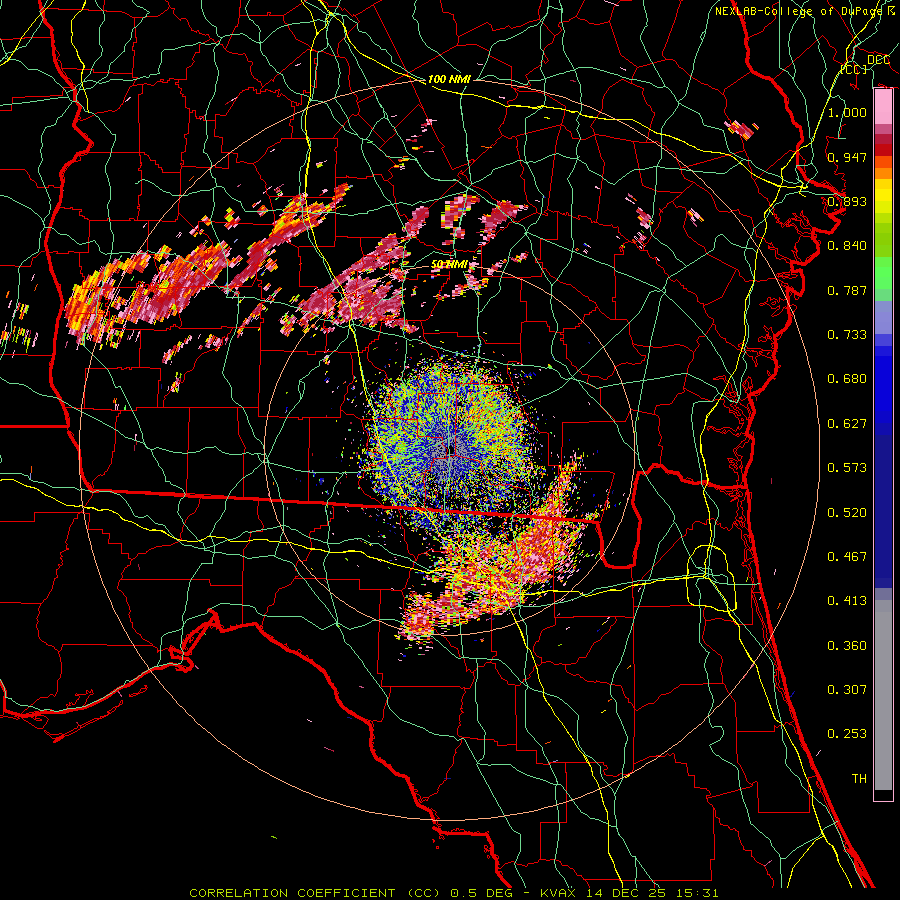
Task: Click the 0.680 legend value
Action: (847, 379)
